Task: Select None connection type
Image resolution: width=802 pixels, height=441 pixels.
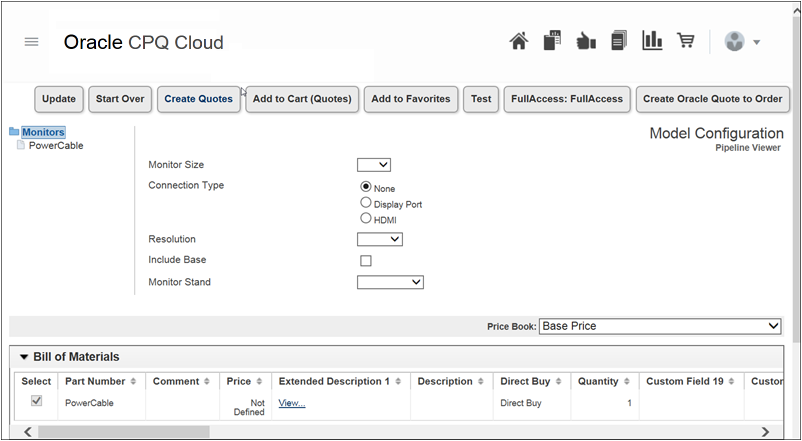Action: (x=365, y=187)
